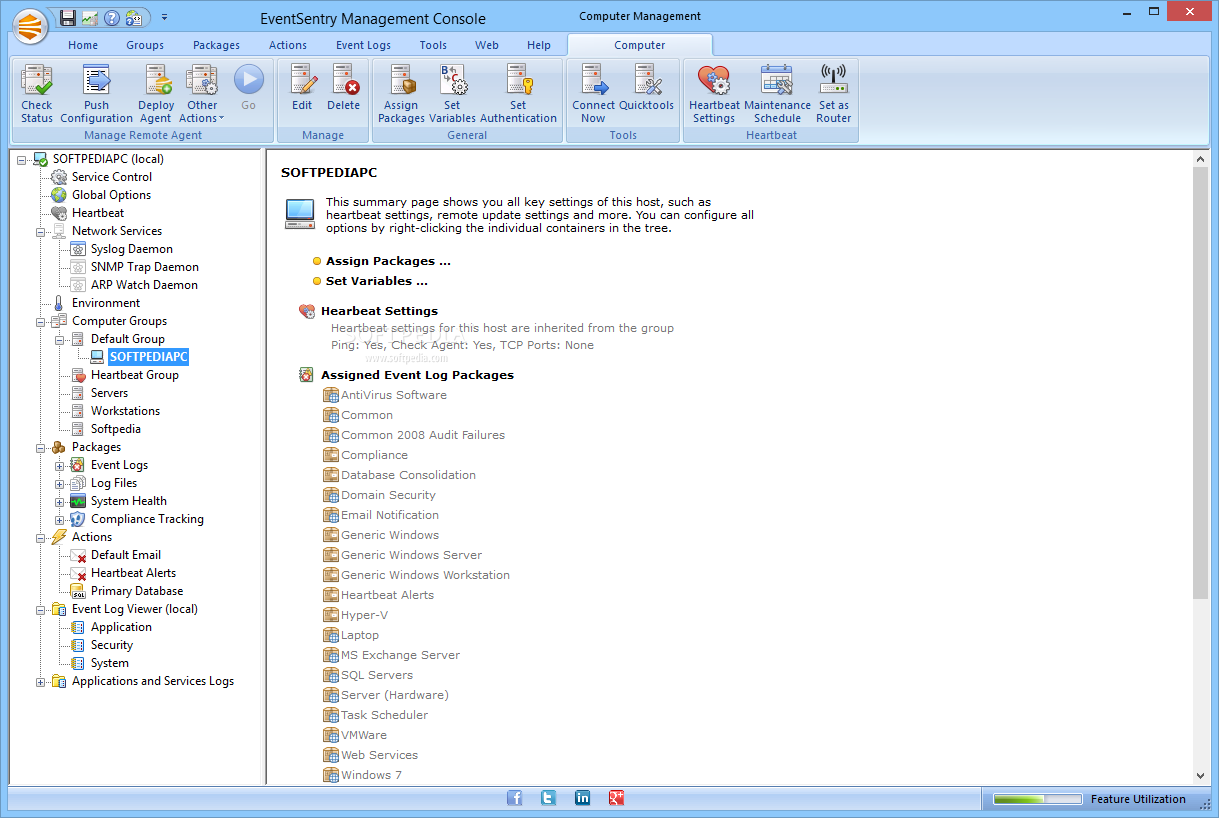Click the EventSentry application orb button

(x=32, y=26)
